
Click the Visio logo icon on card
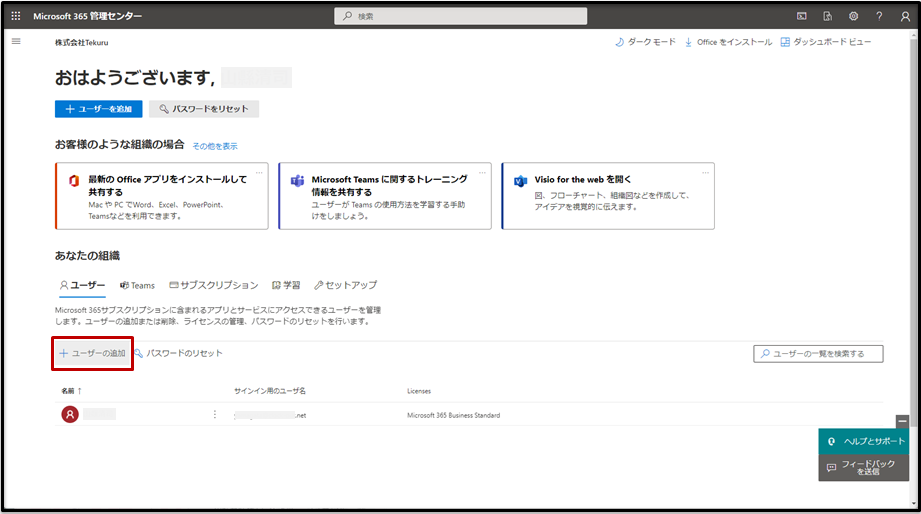pyautogui.click(x=520, y=181)
